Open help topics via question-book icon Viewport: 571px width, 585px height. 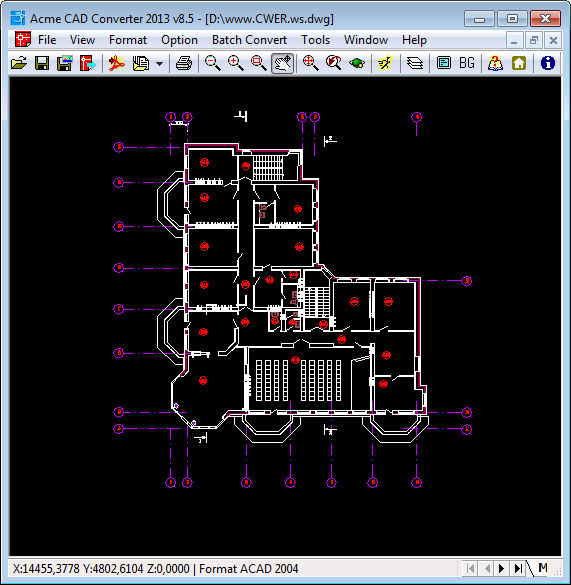tap(495, 63)
